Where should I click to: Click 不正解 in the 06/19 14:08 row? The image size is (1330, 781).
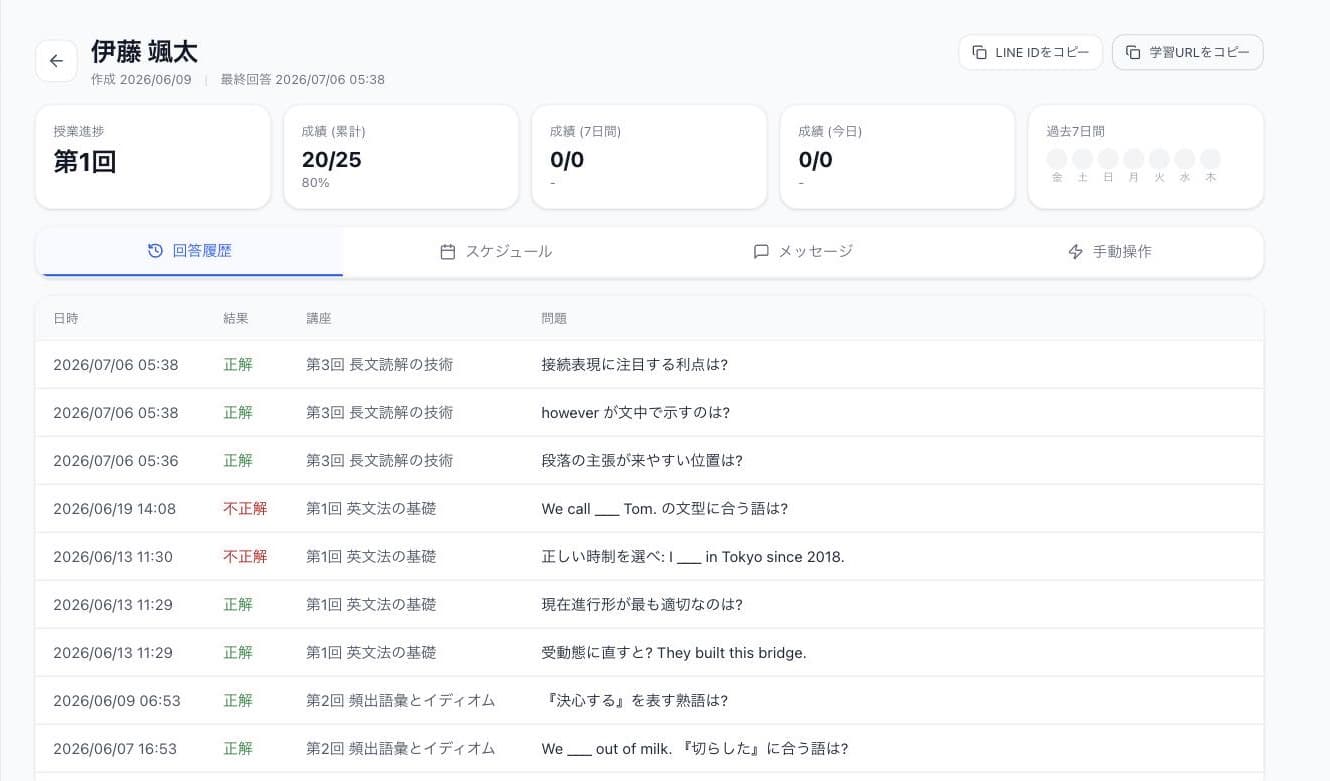pos(245,509)
